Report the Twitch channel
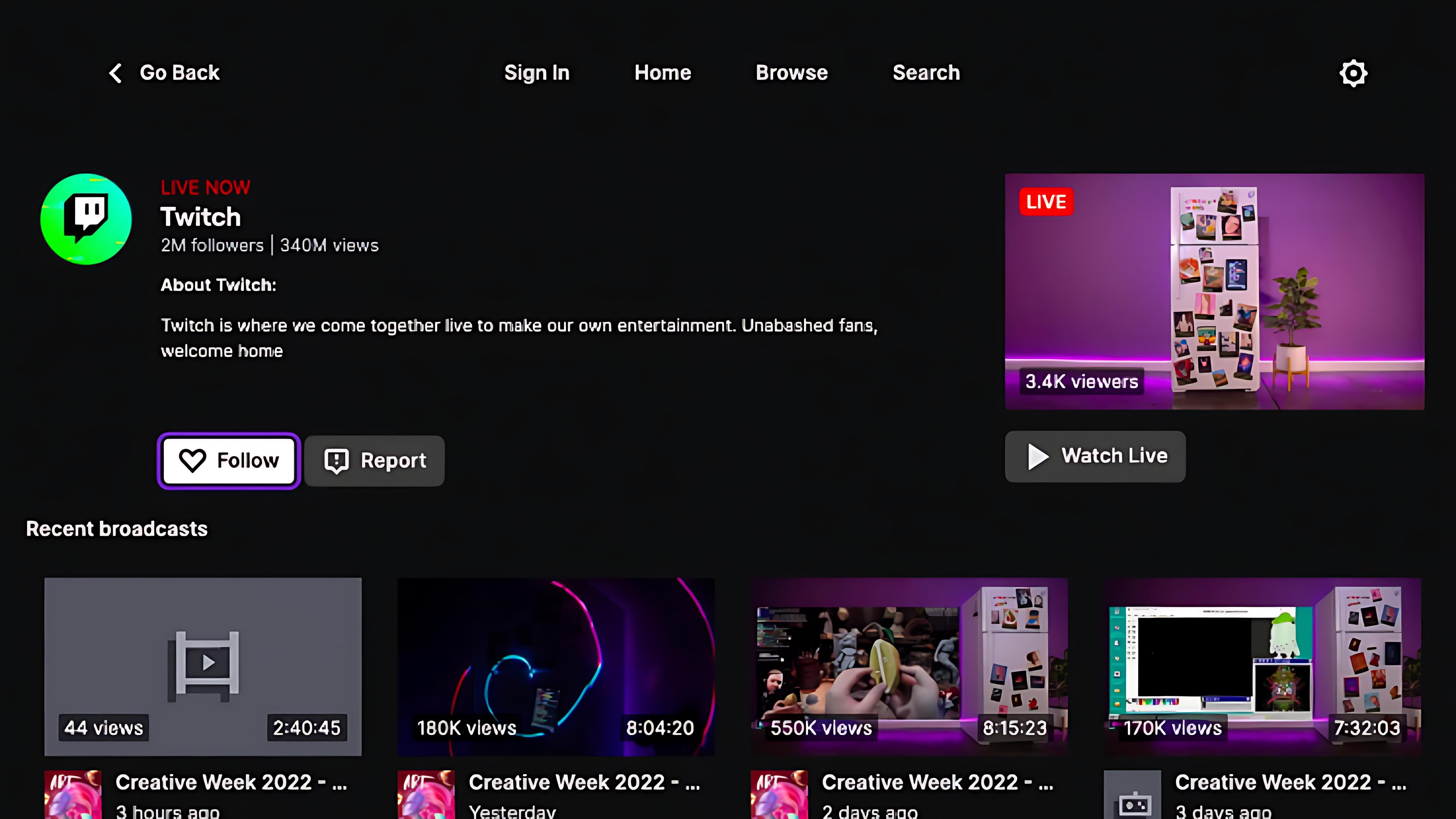 point(374,461)
